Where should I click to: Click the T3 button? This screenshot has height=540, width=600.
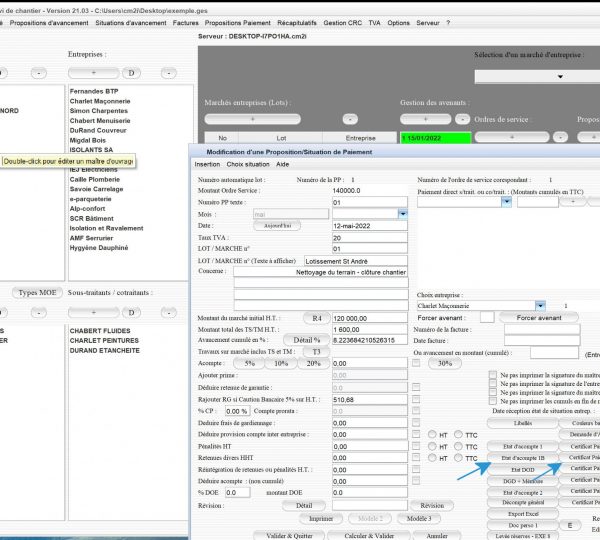pos(316,351)
